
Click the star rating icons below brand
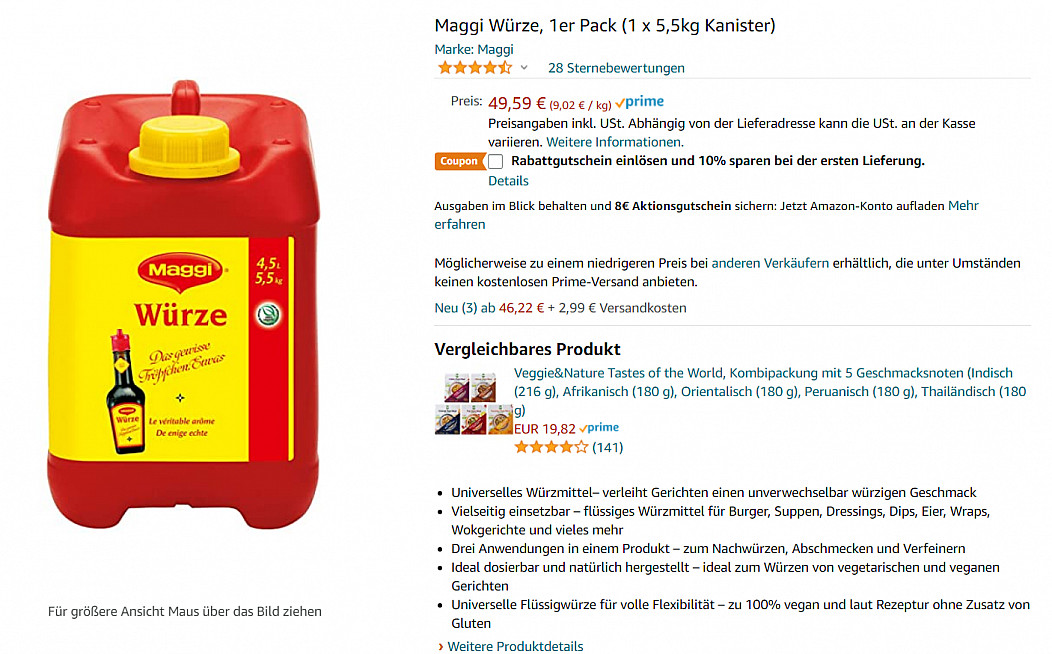click(474, 68)
